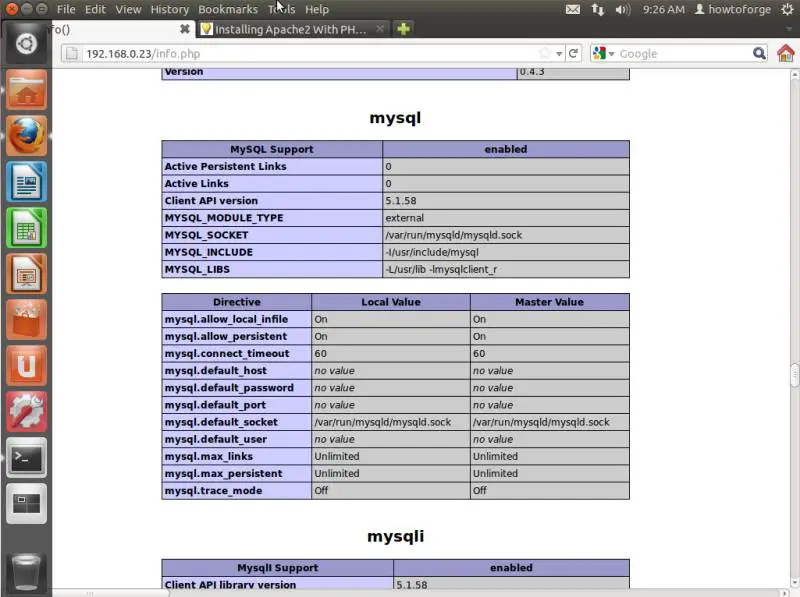Open Ubuntu Software Center shopping bag icon
The image size is (800, 597).
tap(27, 320)
